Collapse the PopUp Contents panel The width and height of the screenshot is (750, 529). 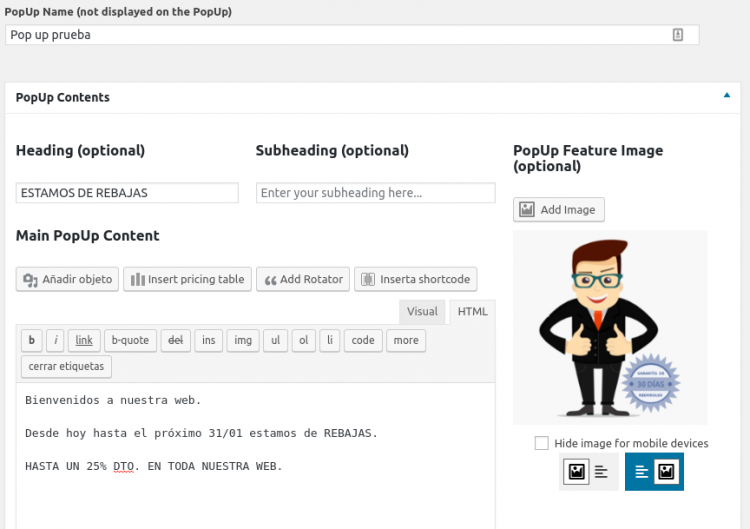point(727,96)
